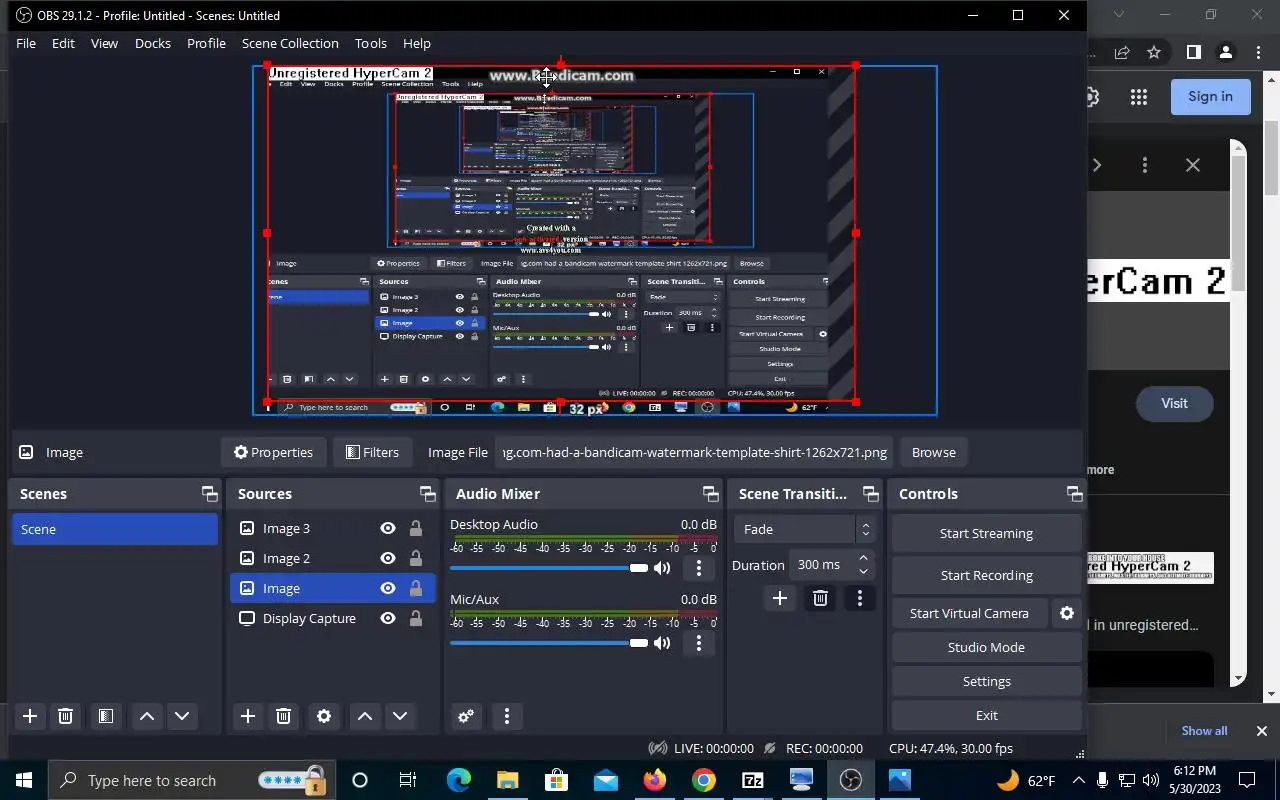Screen dimensions: 1280x800
Task: Pop out the Sources dock
Action: (428, 494)
